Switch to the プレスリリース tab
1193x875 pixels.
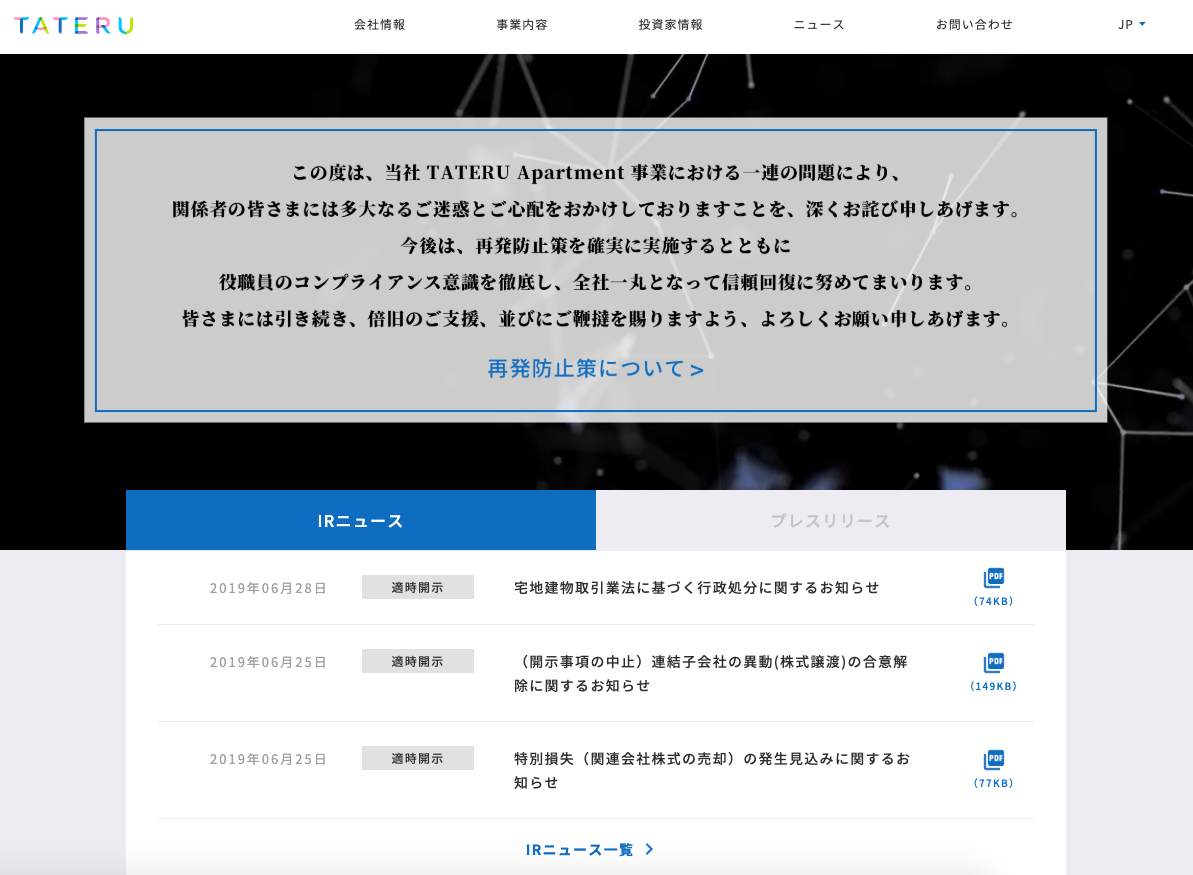coord(831,520)
